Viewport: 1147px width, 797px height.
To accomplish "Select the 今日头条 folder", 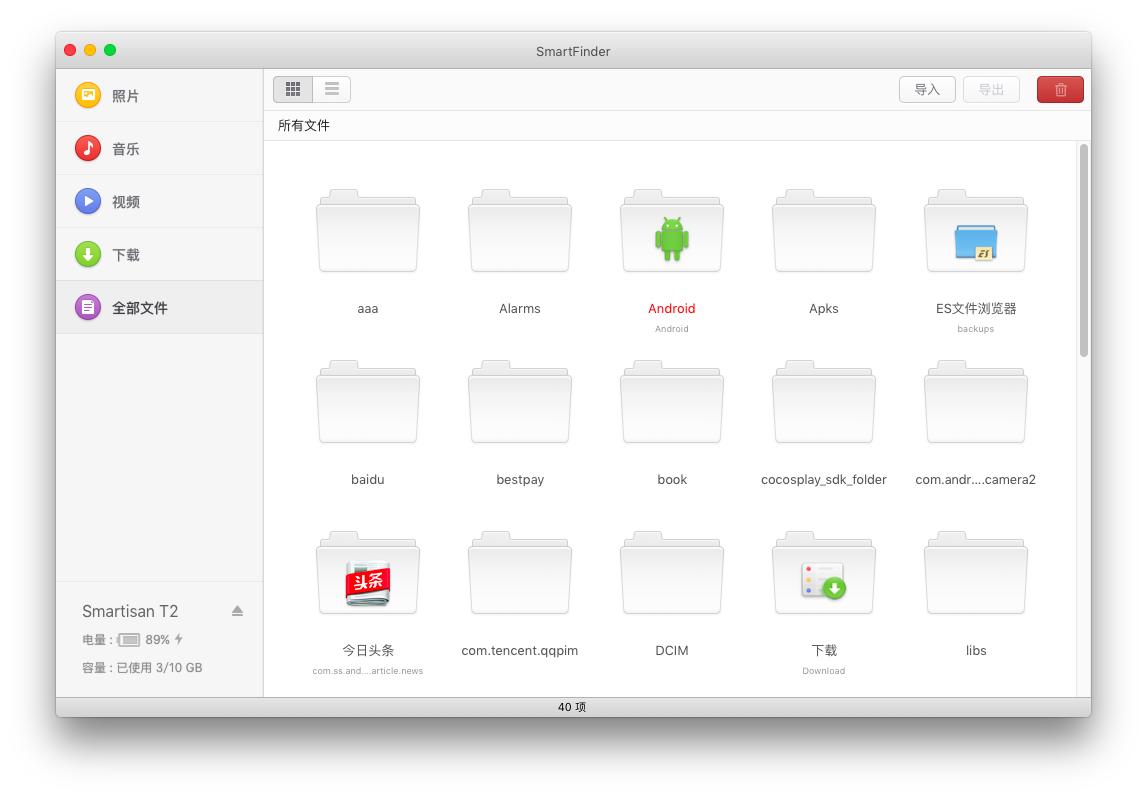I will pyautogui.click(x=368, y=575).
